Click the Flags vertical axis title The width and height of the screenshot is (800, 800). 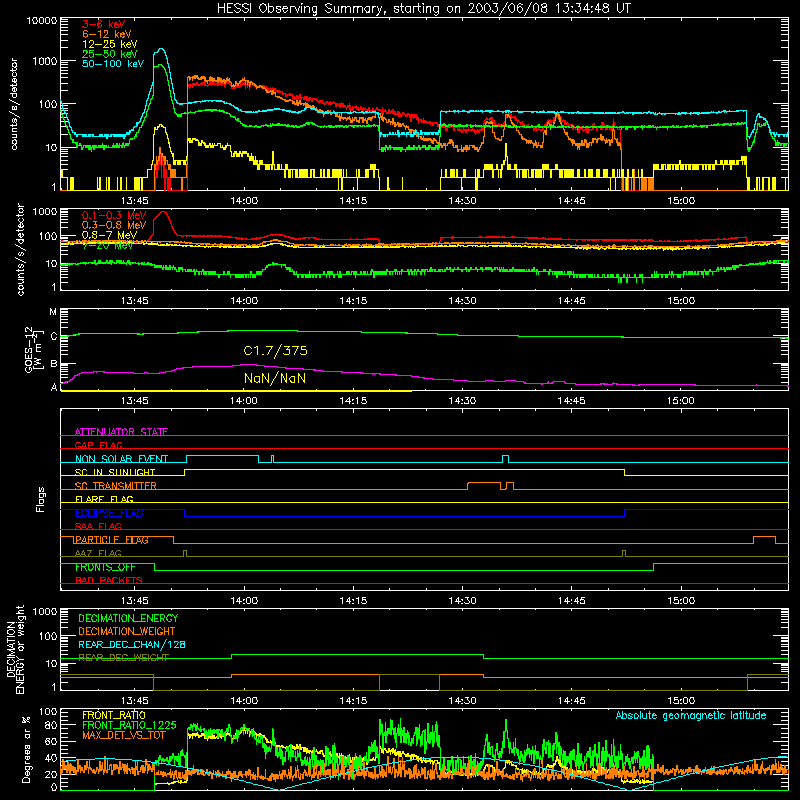point(40,499)
